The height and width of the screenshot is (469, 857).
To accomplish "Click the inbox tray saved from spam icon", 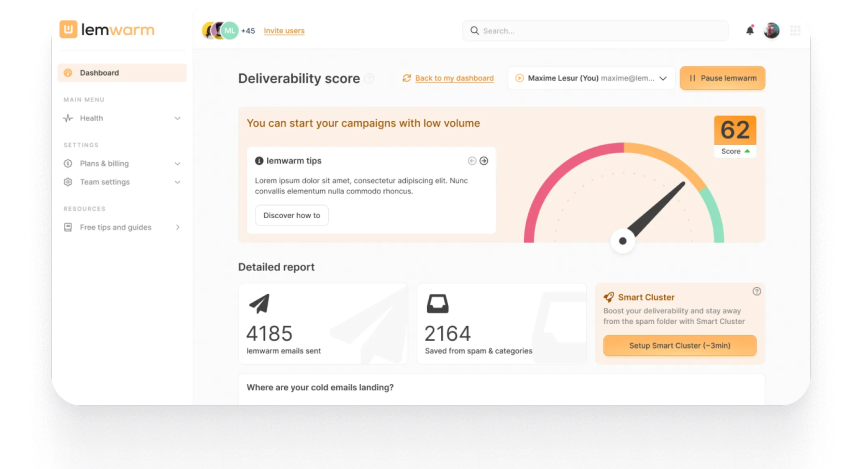I will tap(437, 303).
